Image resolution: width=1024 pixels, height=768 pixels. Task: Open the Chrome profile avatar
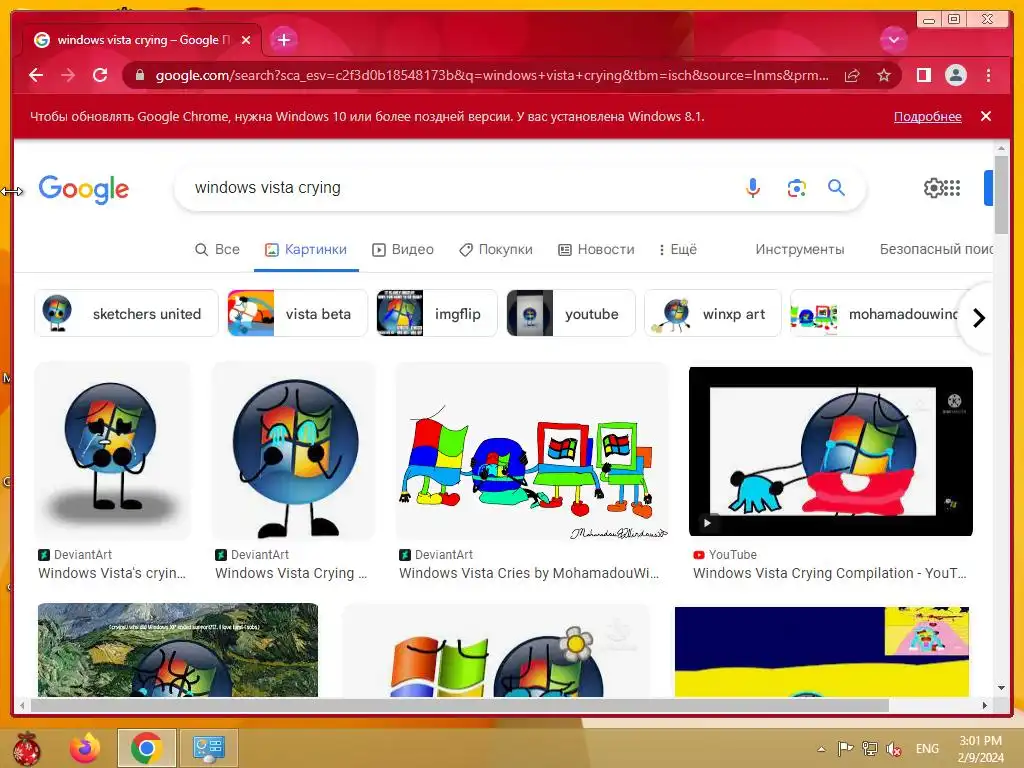955,75
